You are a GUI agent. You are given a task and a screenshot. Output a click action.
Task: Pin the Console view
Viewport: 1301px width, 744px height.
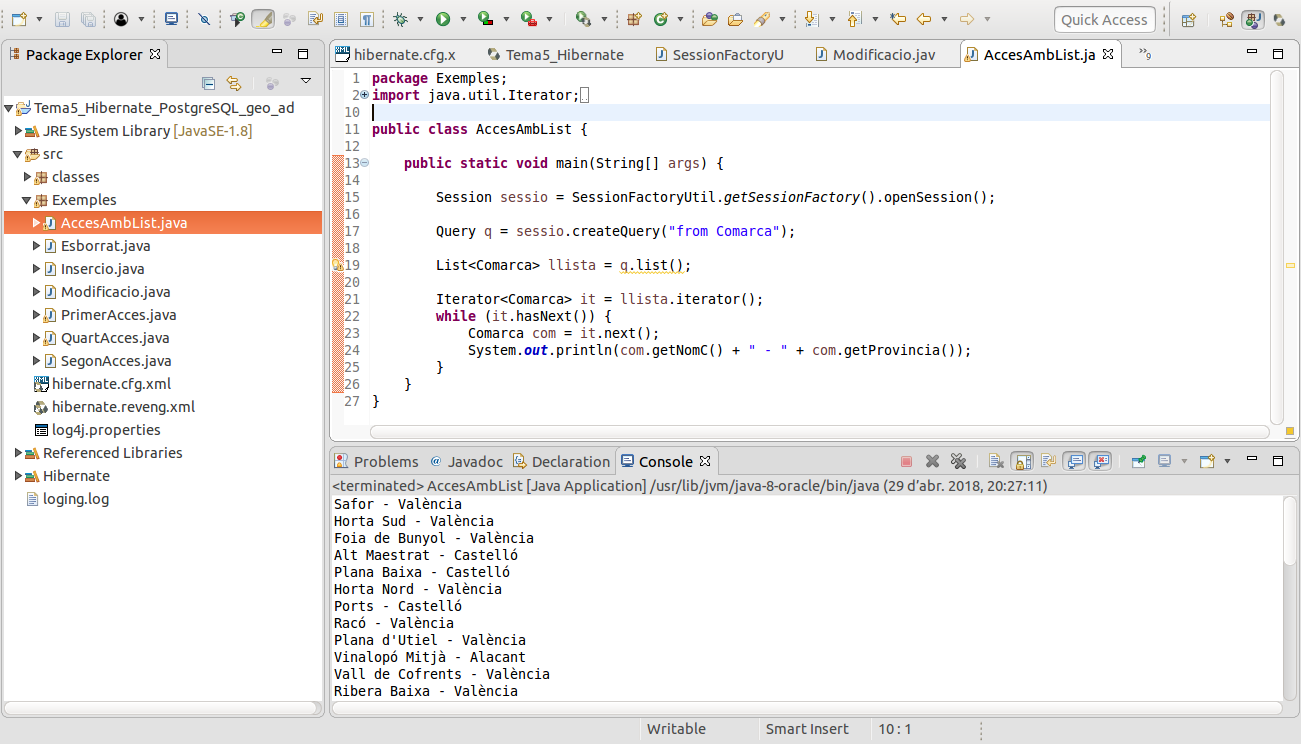tap(1138, 461)
